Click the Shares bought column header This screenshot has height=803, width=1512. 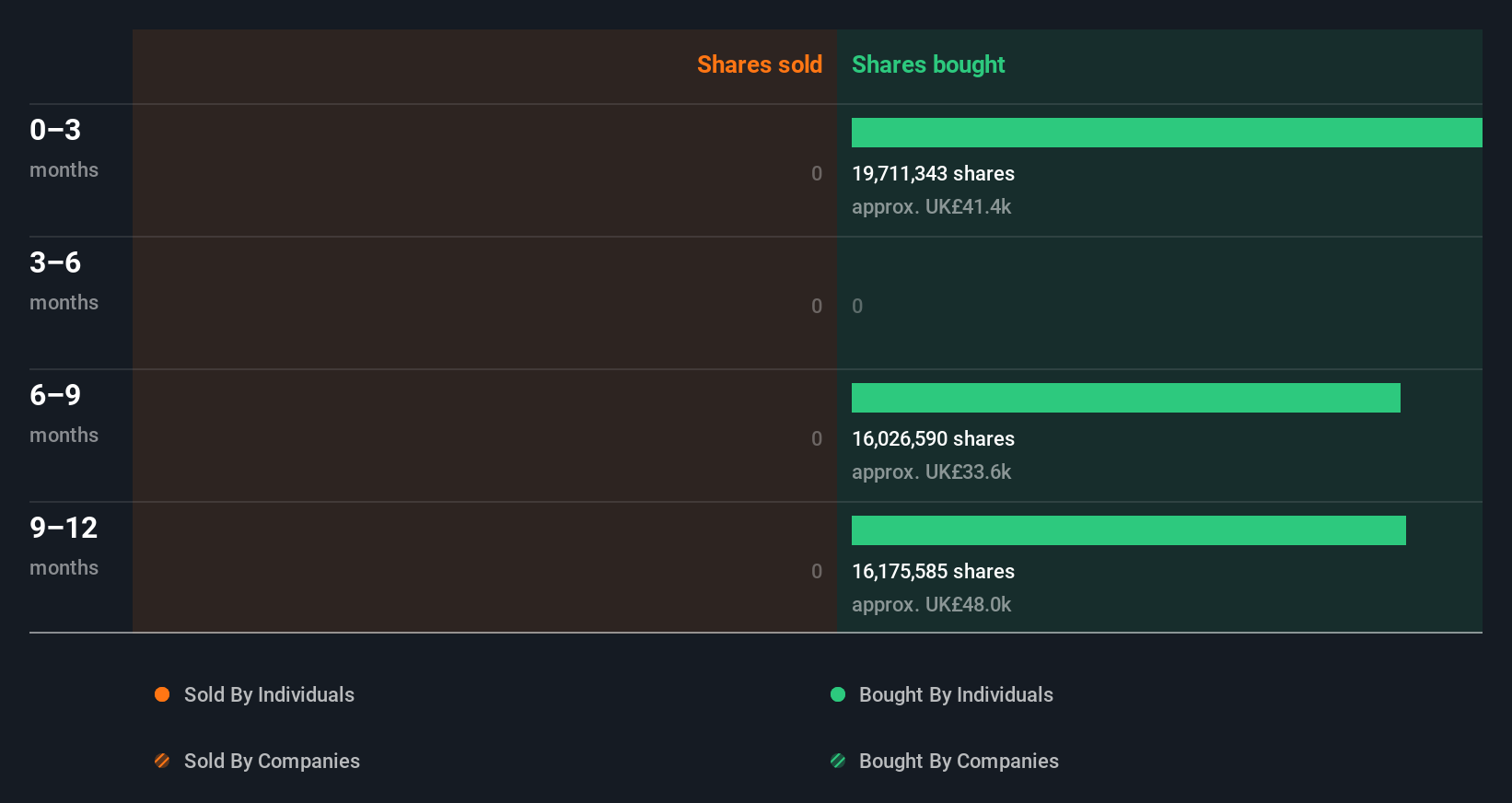pyautogui.click(x=928, y=64)
